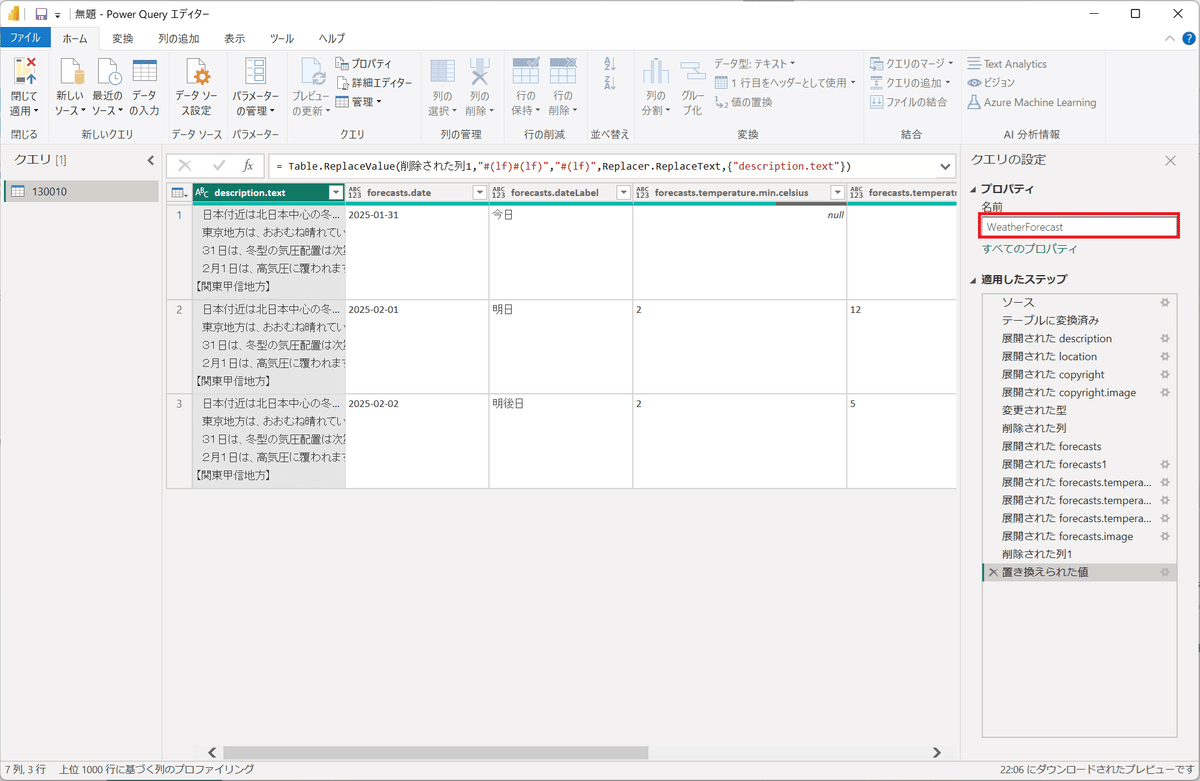The width and height of the screenshot is (1200, 781).
Task: Open 詳細エディター (Advanced Editor)
Action: [374, 83]
